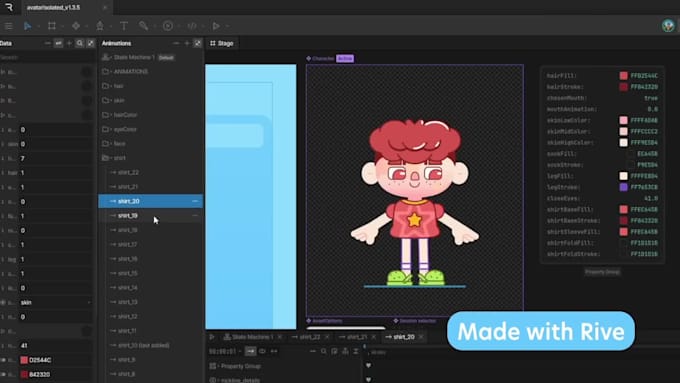Choose the shape tool house icon

coord(100,26)
